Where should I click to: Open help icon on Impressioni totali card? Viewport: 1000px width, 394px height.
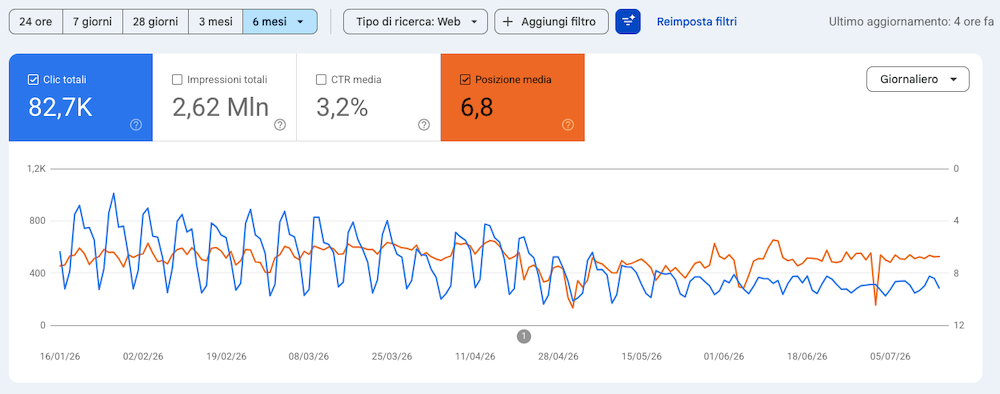280,125
